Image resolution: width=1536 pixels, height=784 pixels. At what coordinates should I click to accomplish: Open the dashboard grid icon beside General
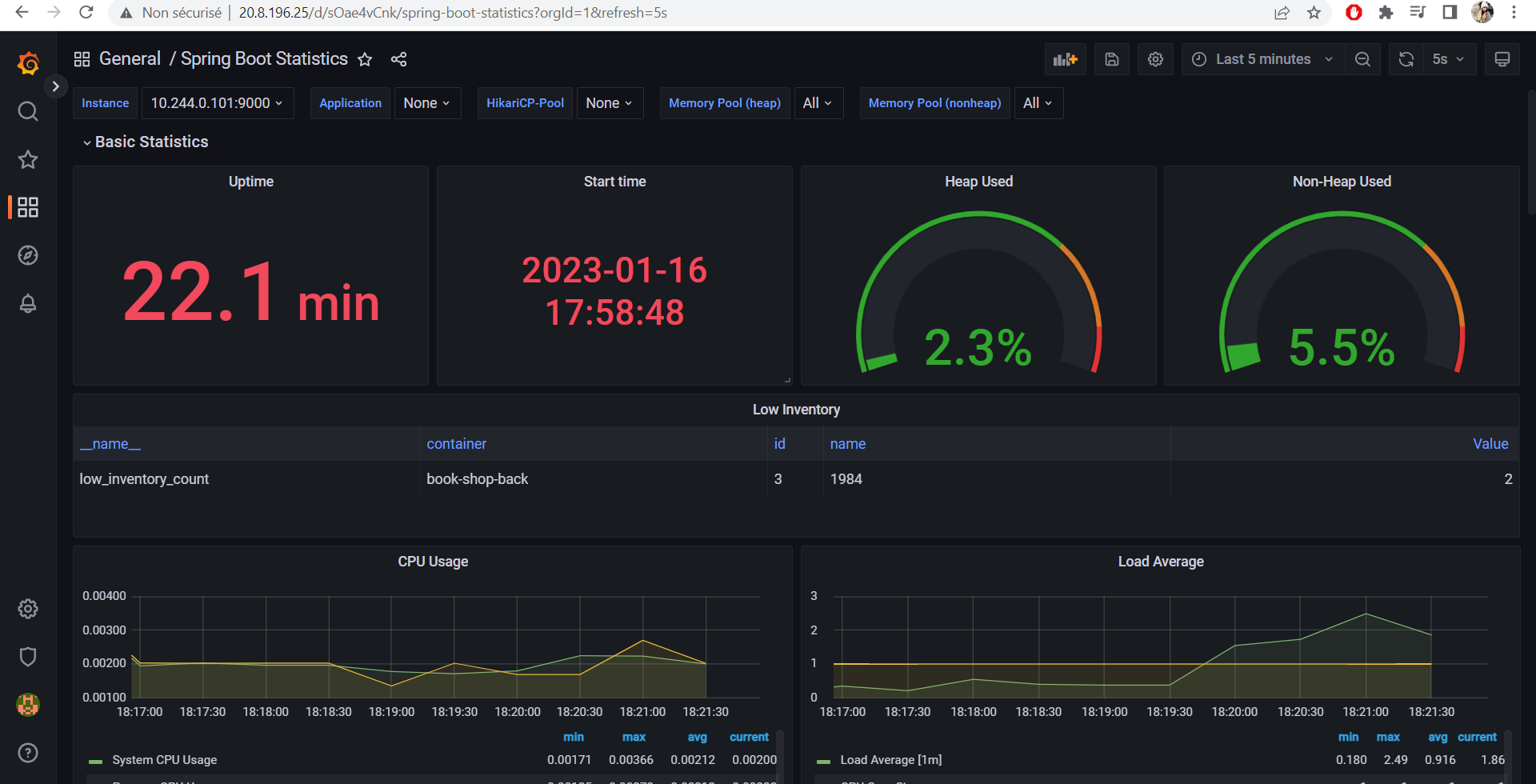82,59
